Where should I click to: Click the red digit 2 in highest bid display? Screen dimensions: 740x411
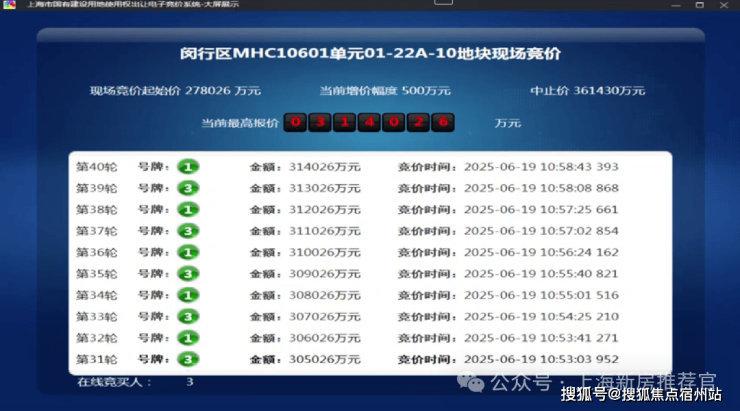[418, 123]
